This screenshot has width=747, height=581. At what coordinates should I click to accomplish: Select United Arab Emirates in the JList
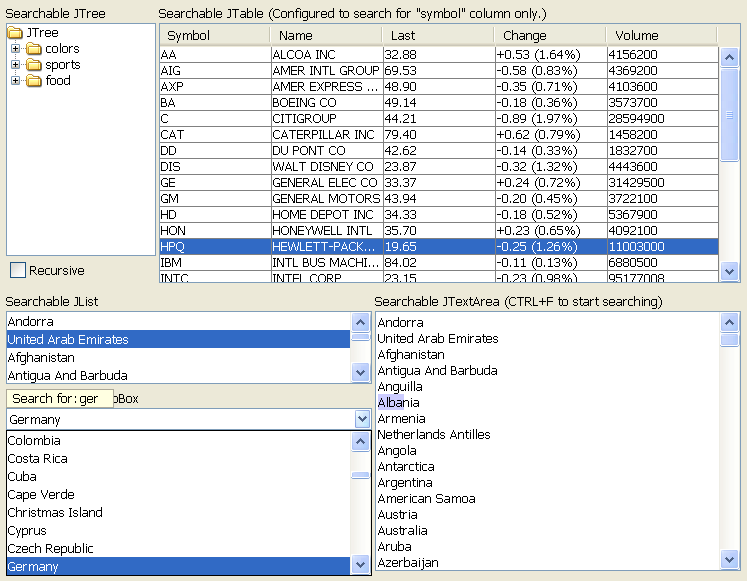point(179,339)
